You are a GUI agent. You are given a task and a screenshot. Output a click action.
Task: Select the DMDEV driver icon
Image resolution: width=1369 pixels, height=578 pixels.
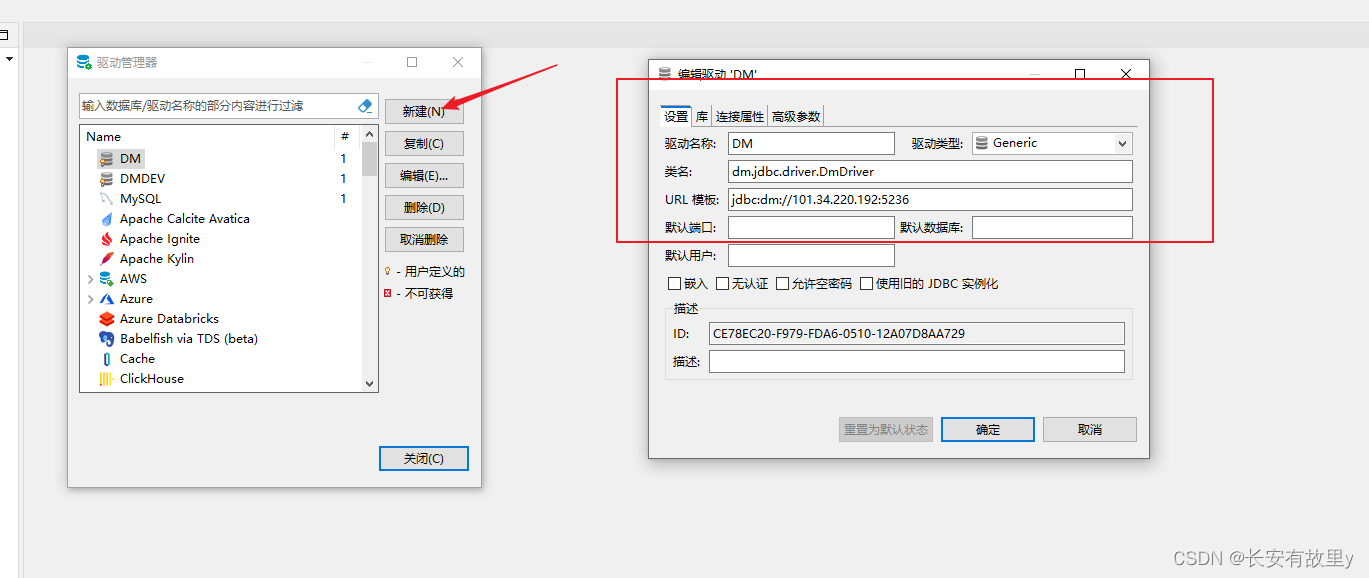pyautogui.click(x=106, y=179)
